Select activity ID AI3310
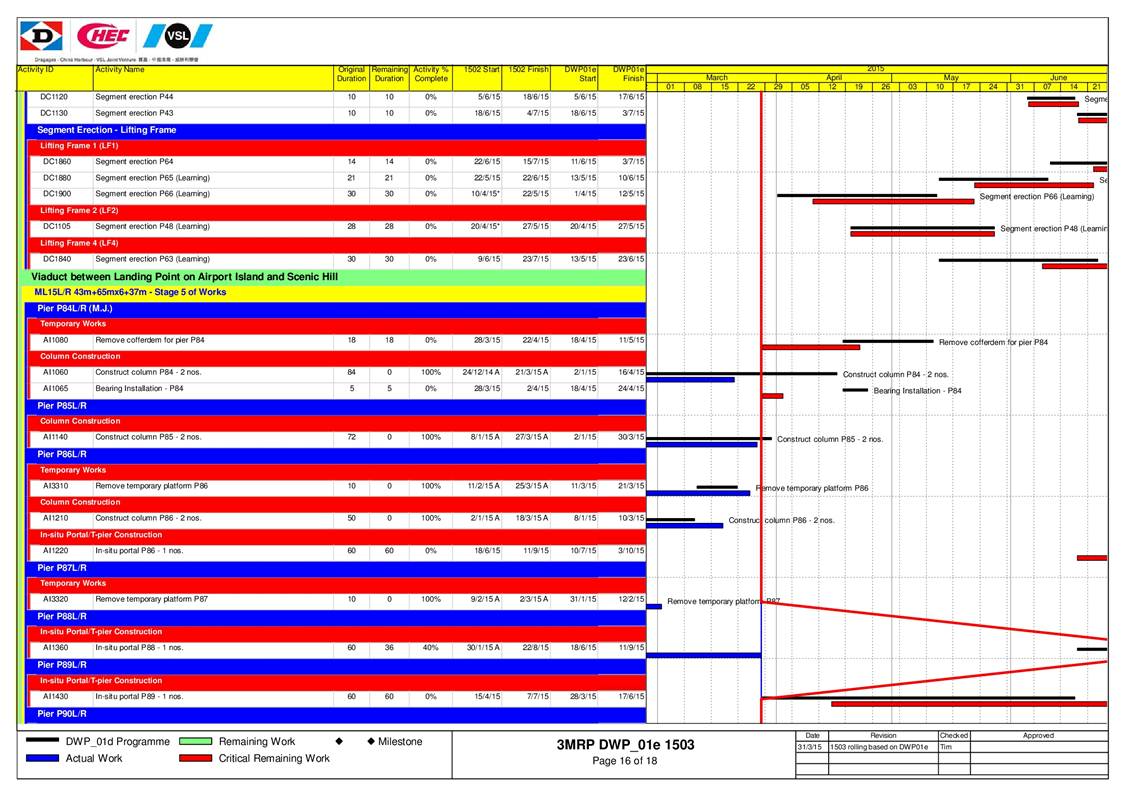This screenshot has height=793, width=1123. (x=55, y=486)
